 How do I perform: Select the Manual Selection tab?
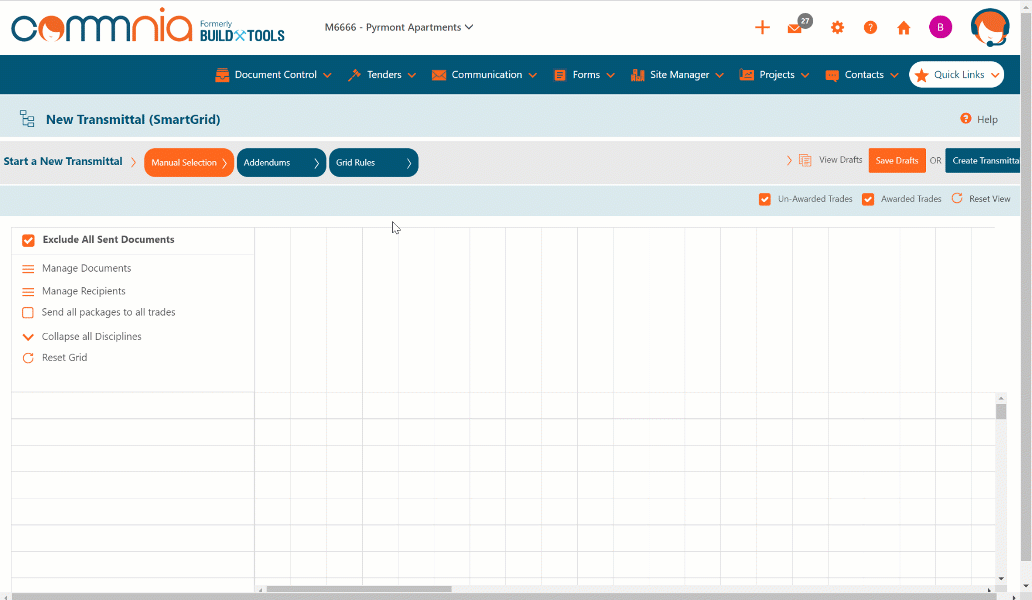click(189, 162)
